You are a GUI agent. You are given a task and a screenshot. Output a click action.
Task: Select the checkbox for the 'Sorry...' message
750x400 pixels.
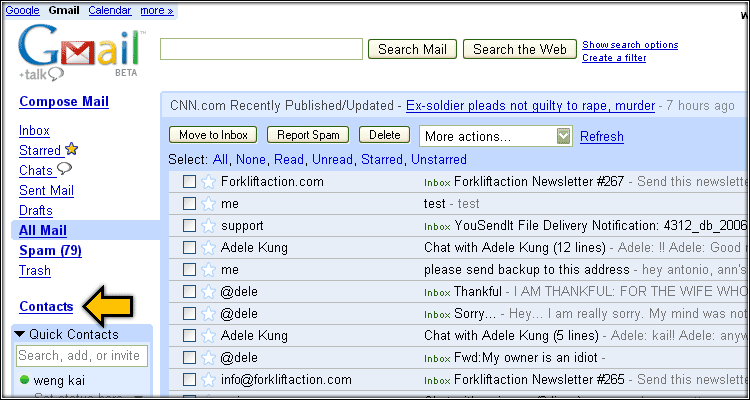click(189, 314)
